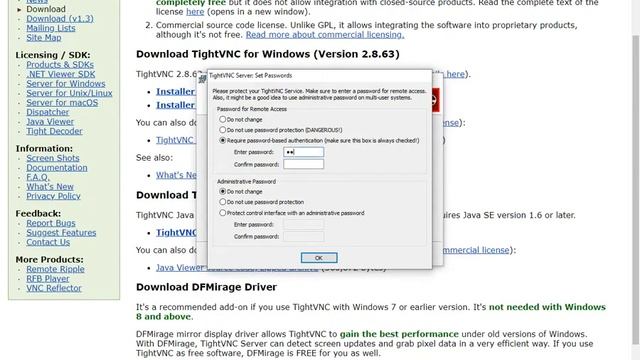Viewport: 640px width, 360px height.
Task: Click "Download TightVNC for Windows (Version 2.8.63)" heading
Action: [268, 54]
